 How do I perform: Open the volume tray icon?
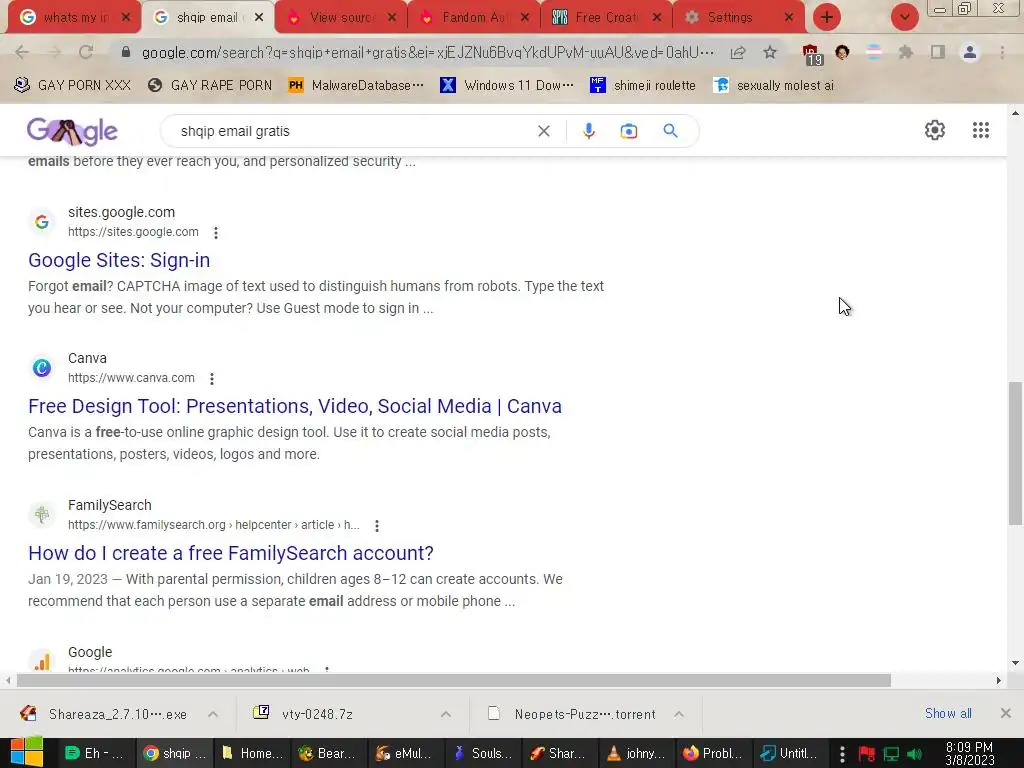(915, 754)
